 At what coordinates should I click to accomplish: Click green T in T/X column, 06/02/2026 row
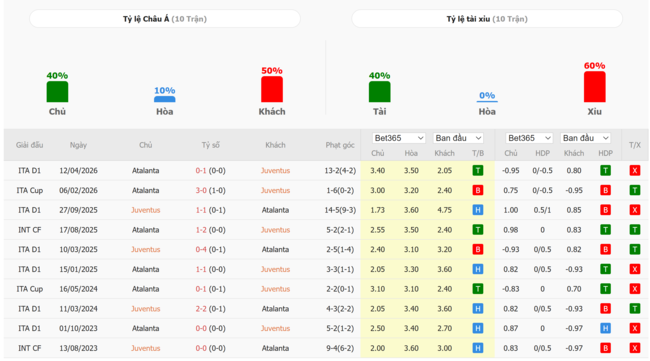click(635, 190)
